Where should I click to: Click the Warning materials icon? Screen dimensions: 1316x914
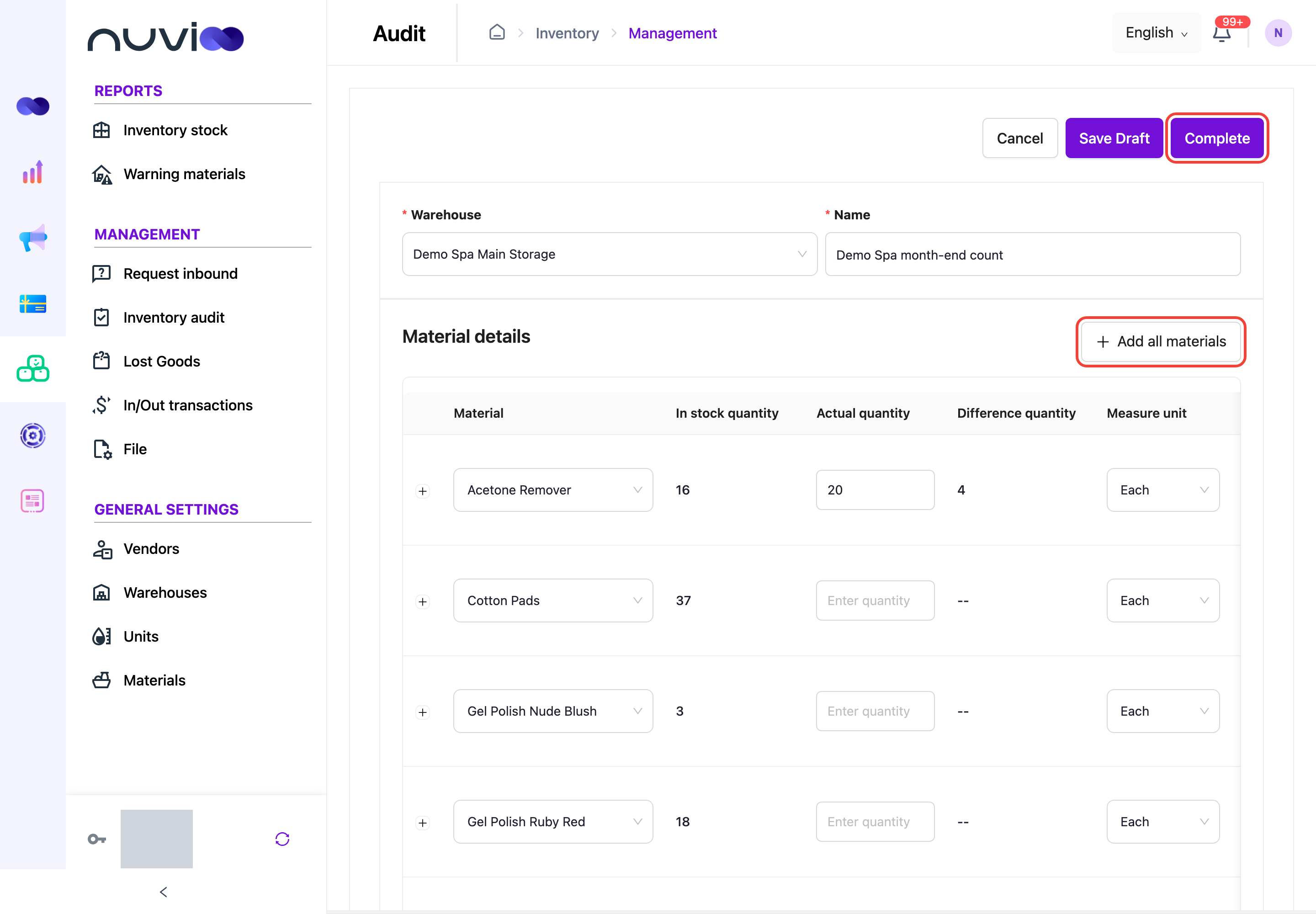[x=102, y=174]
